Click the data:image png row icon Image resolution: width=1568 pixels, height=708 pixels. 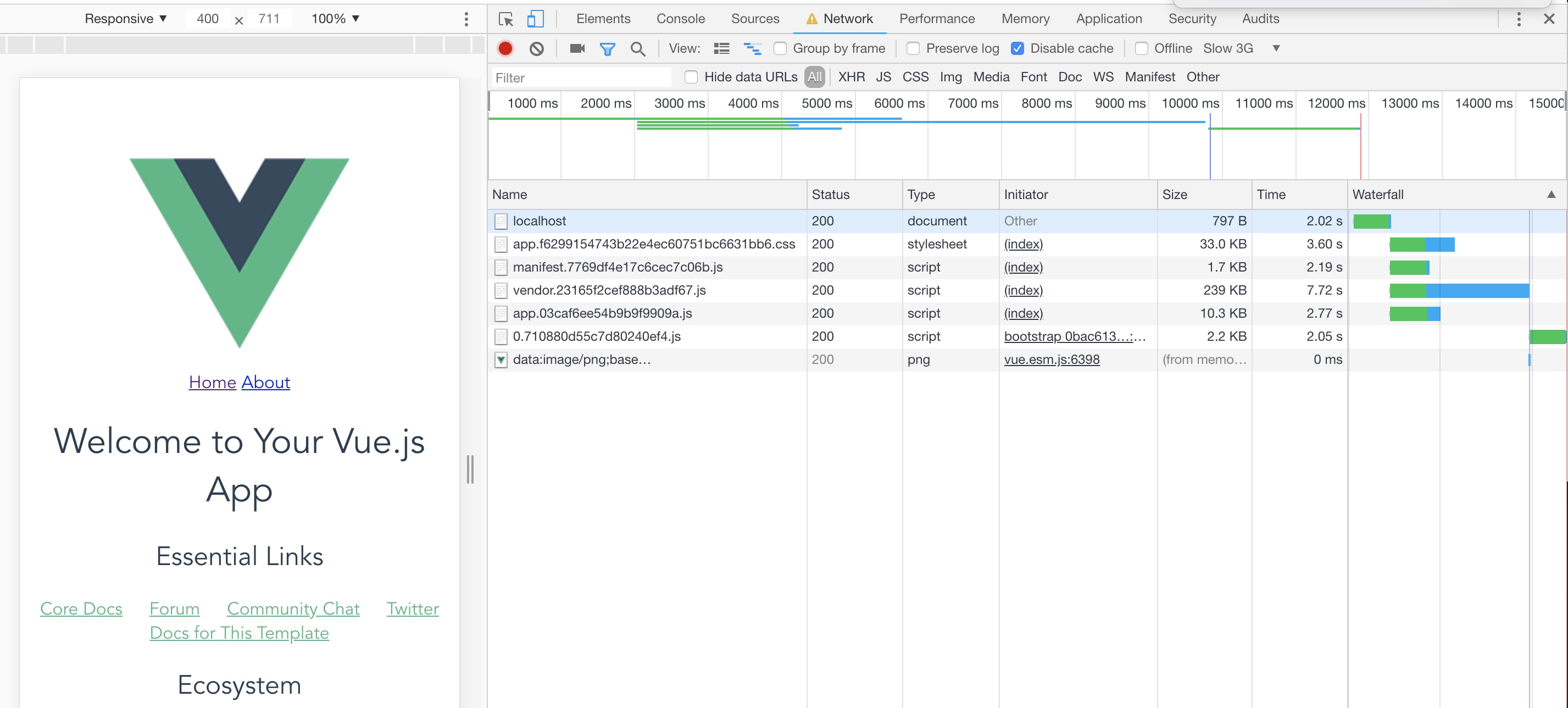pyautogui.click(x=501, y=360)
